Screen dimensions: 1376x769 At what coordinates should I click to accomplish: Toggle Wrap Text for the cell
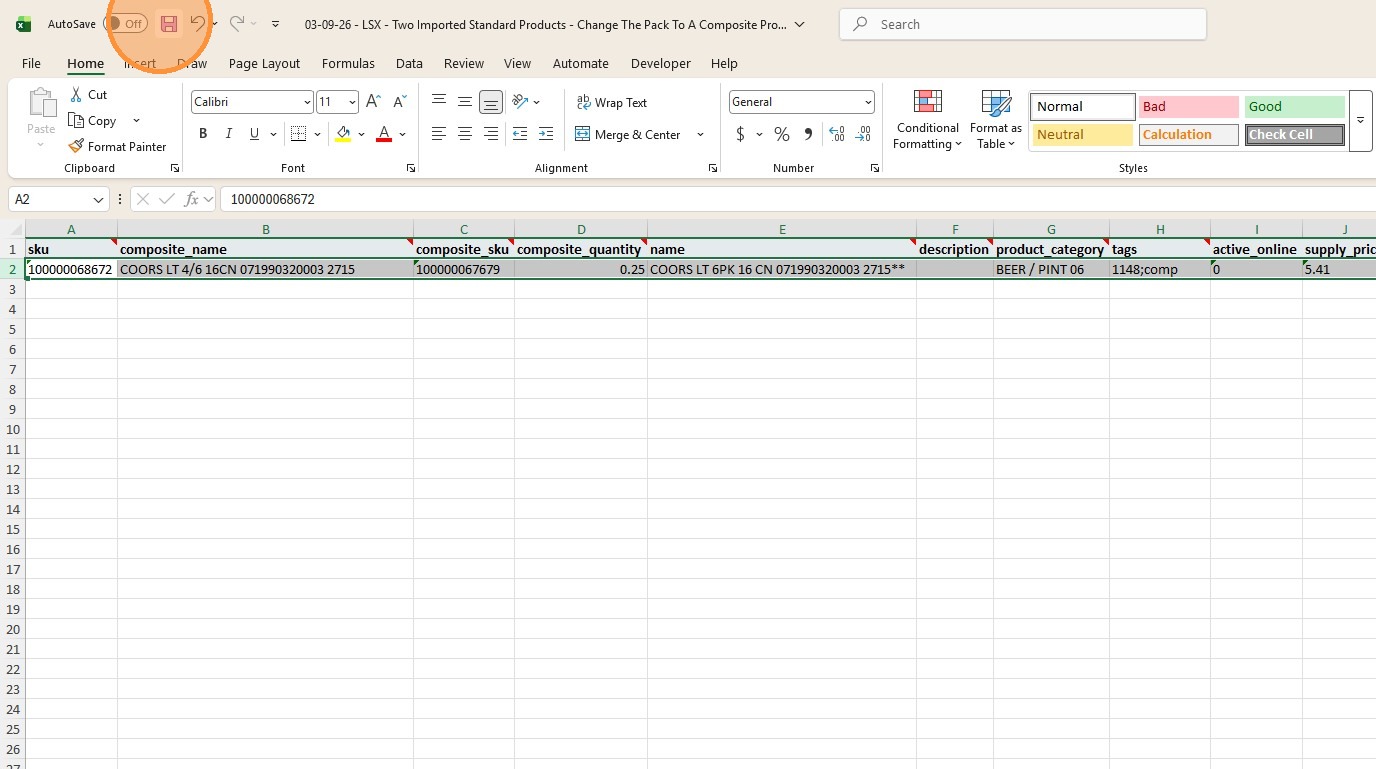click(x=612, y=102)
